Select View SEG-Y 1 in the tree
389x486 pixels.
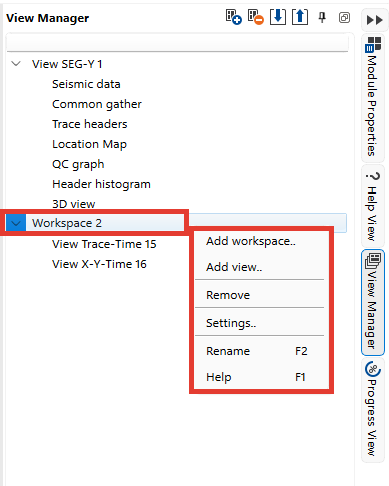67,64
